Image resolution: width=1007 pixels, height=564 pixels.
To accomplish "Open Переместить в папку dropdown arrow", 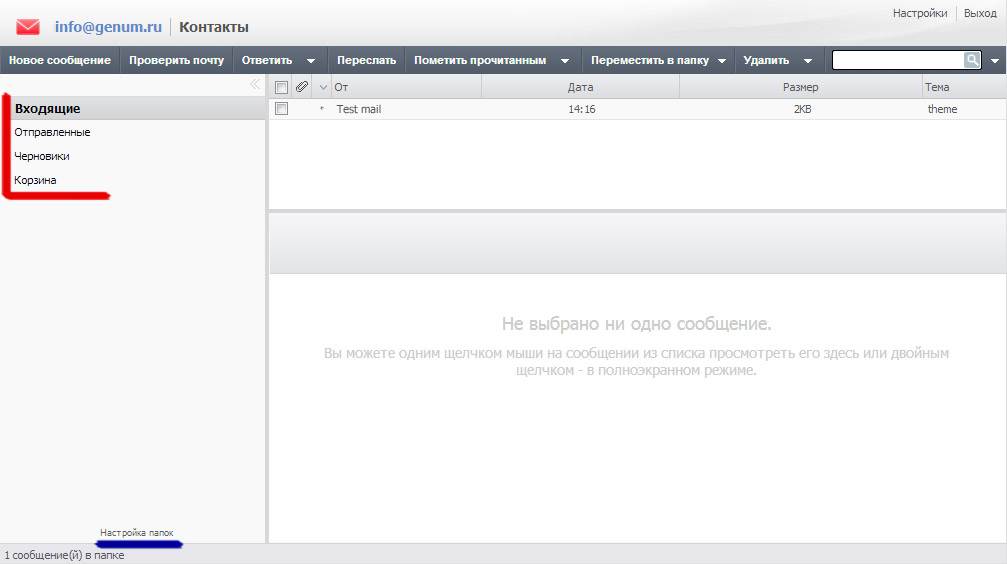I will 720,61.
